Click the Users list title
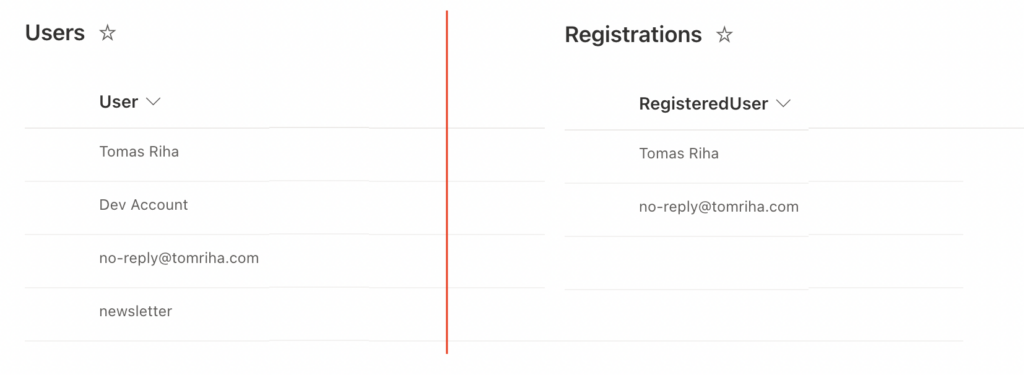The height and width of the screenshot is (375, 1024). tap(55, 33)
